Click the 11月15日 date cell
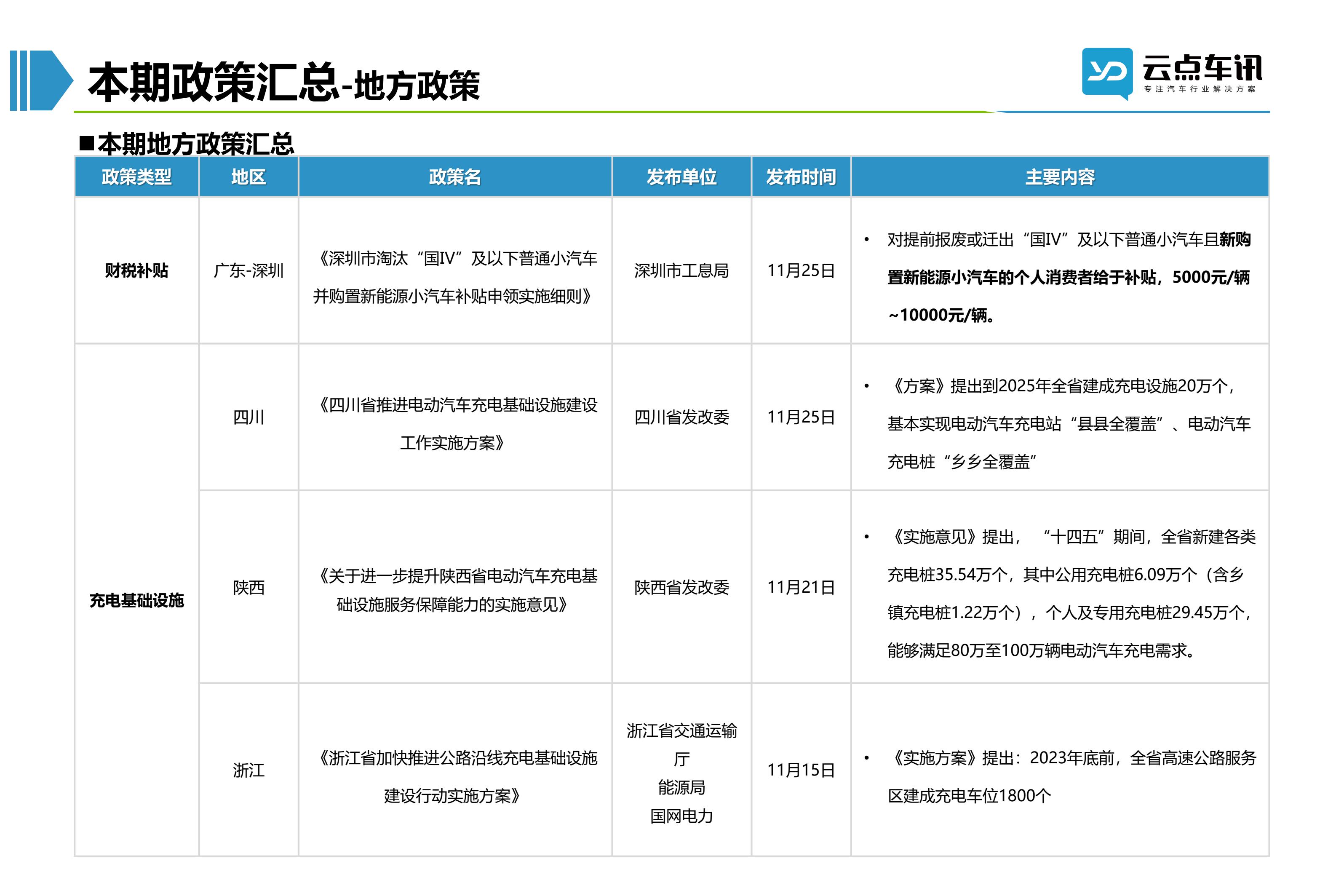Viewport: 1344px width, 896px height. [801, 770]
